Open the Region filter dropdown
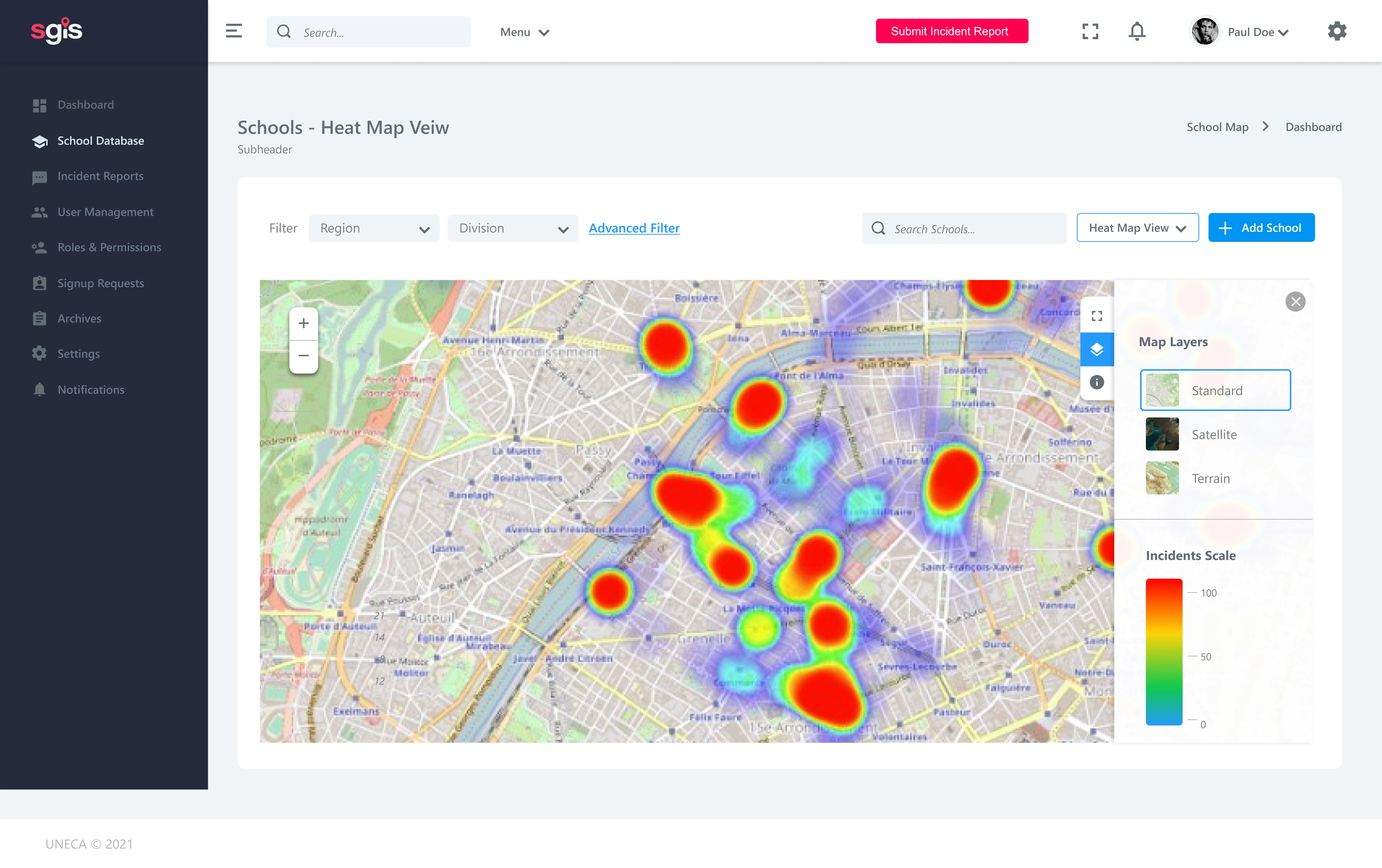The image size is (1382, 868). pyautogui.click(x=374, y=228)
